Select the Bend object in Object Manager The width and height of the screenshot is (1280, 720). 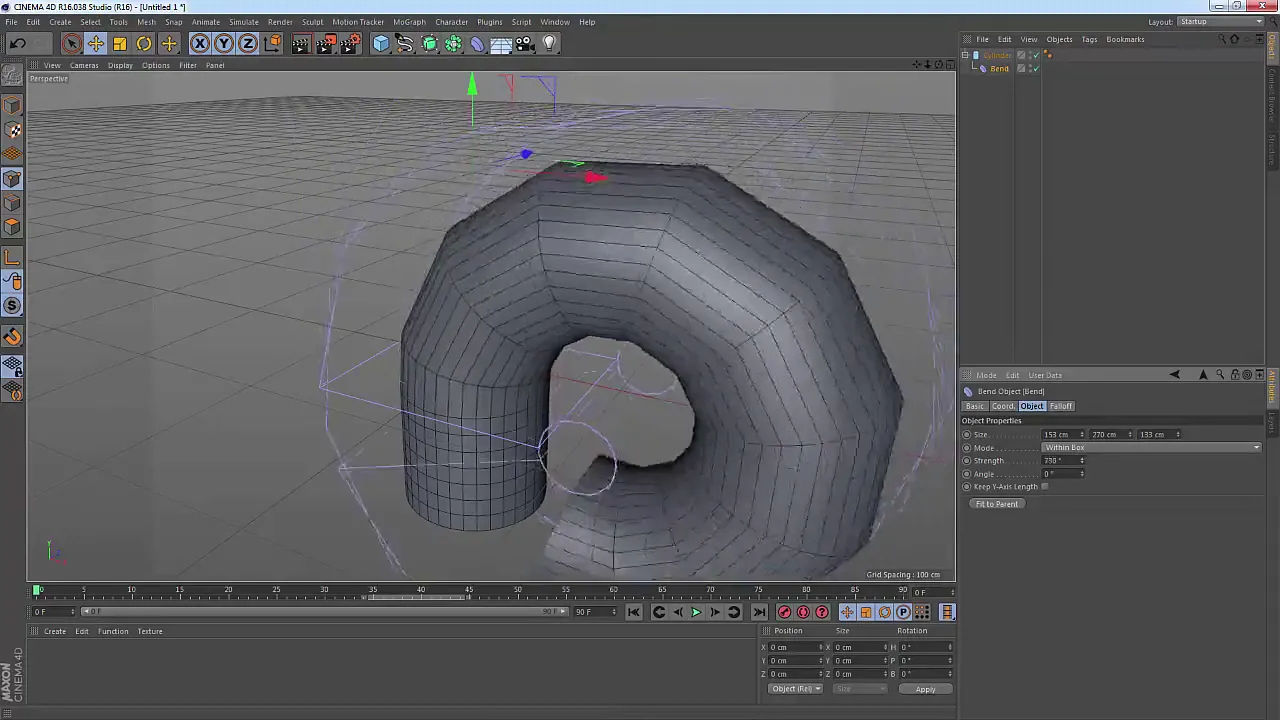[x=999, y=69]
